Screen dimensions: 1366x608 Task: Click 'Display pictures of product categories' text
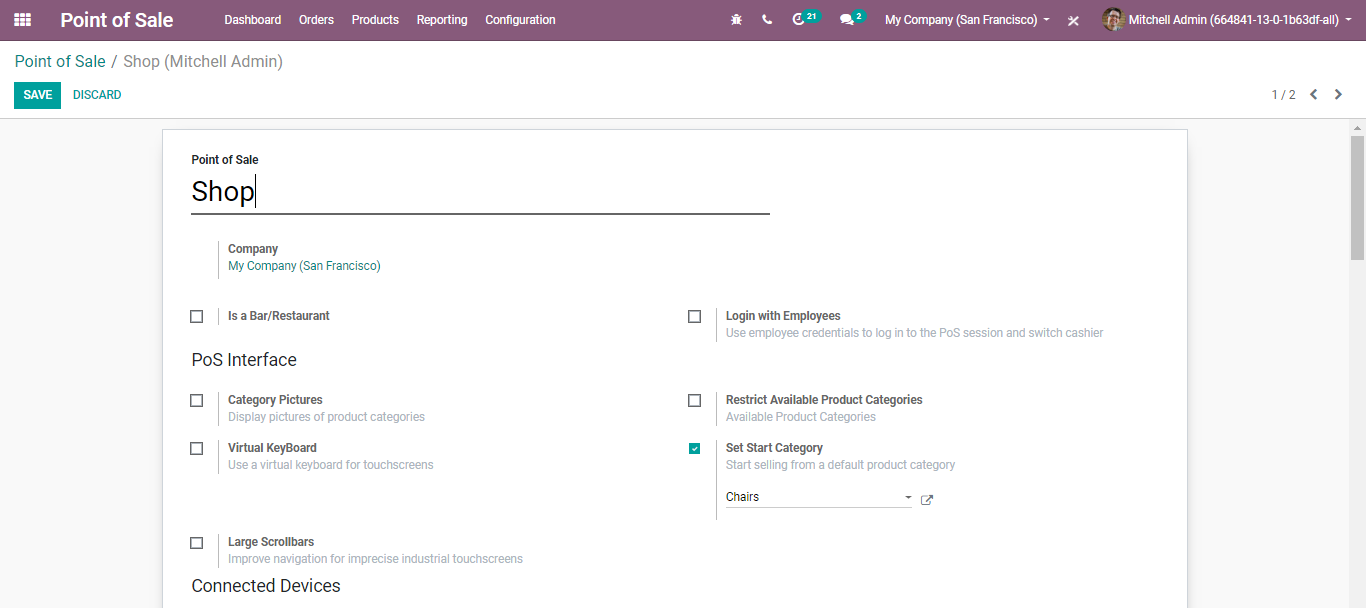coord(326,417)
